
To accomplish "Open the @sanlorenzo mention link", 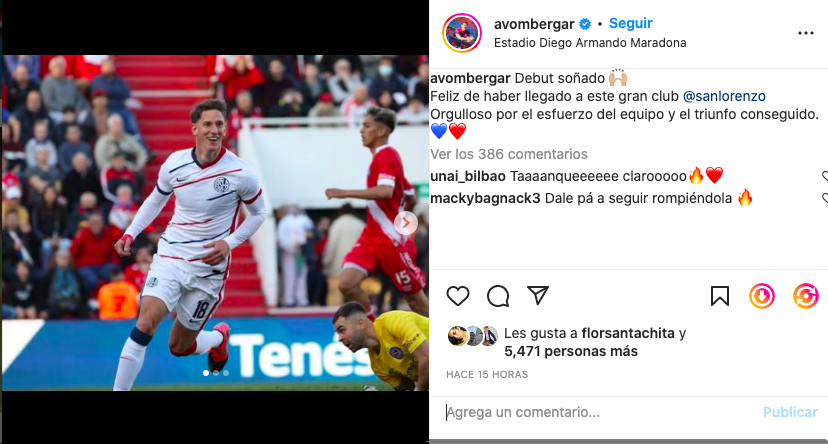I will (x=724, y=96).
